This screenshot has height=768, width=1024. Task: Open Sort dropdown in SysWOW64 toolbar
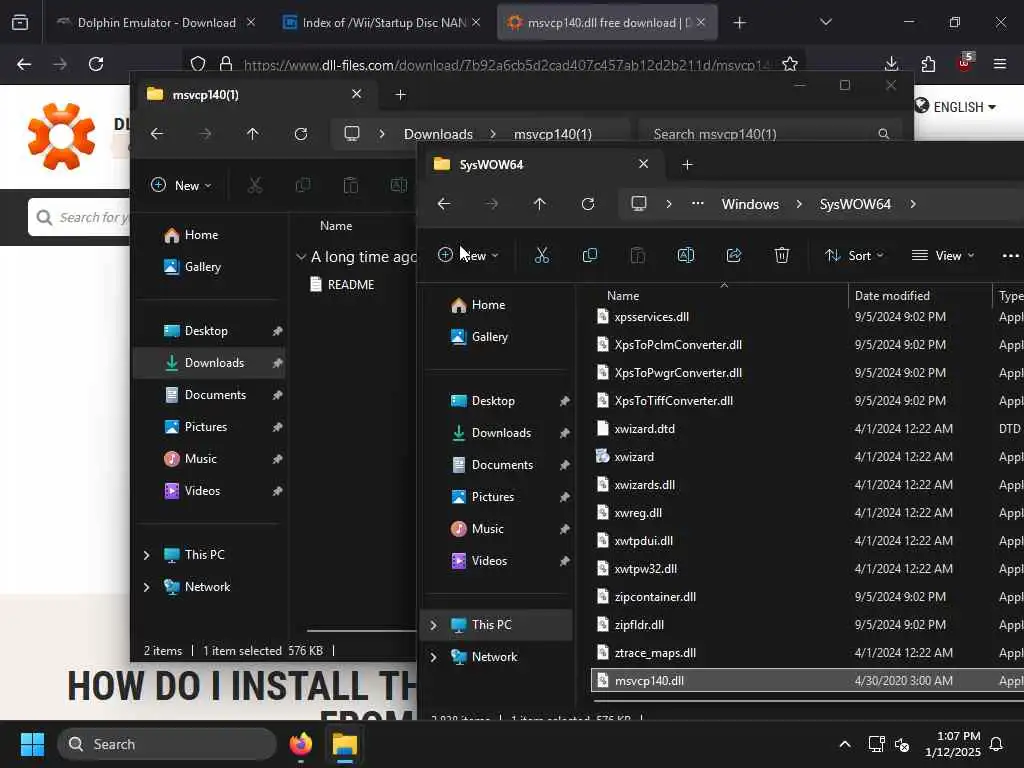coord(854,255)
